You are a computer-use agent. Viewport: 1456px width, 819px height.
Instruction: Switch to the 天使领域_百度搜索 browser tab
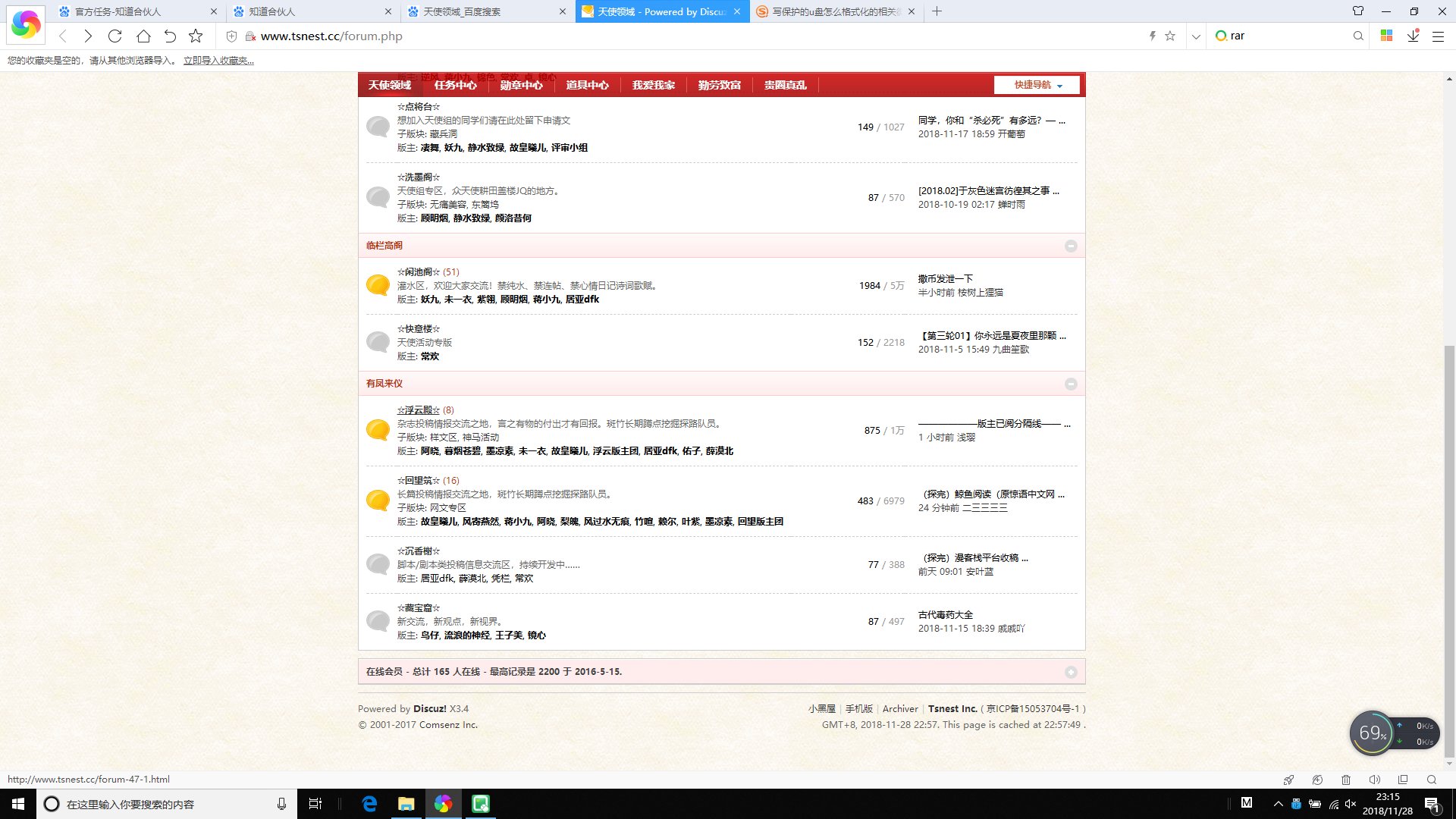462,11
